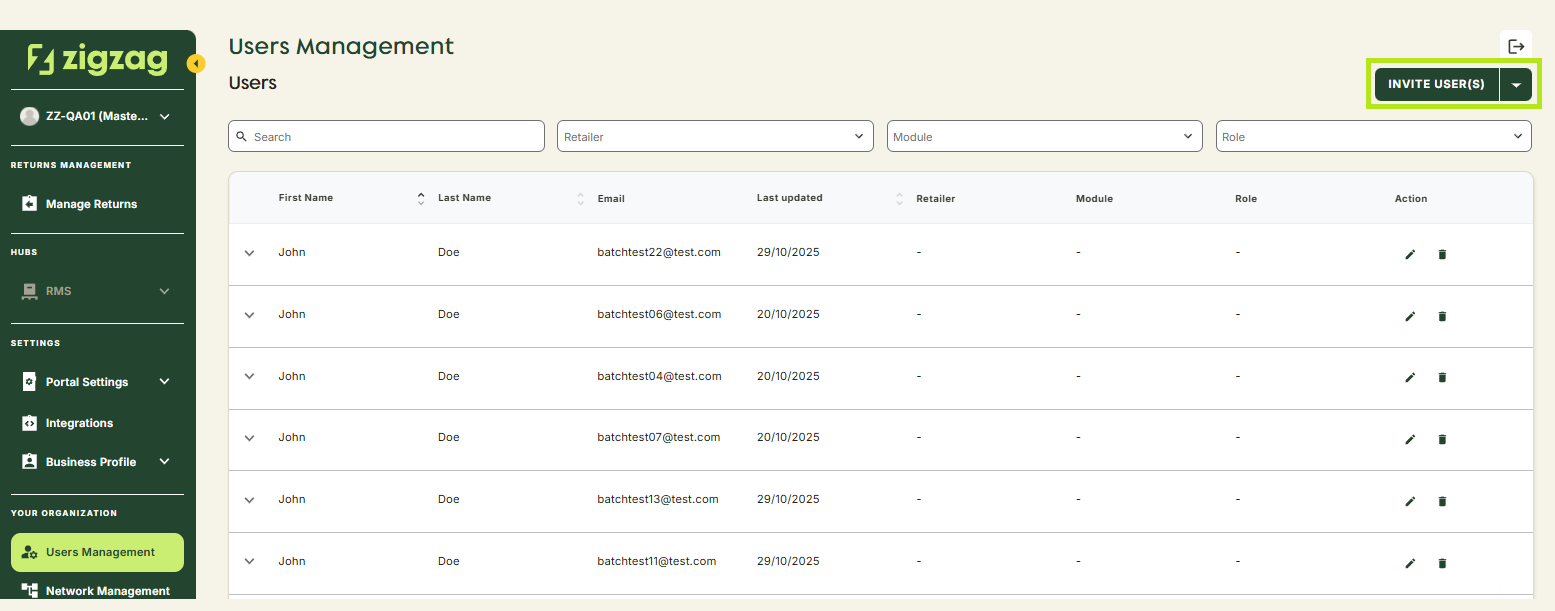This screenshot has width=1555, height=611.
Task: Collapse the sidebar with yellow arrow button
Action: click(196, 64)
